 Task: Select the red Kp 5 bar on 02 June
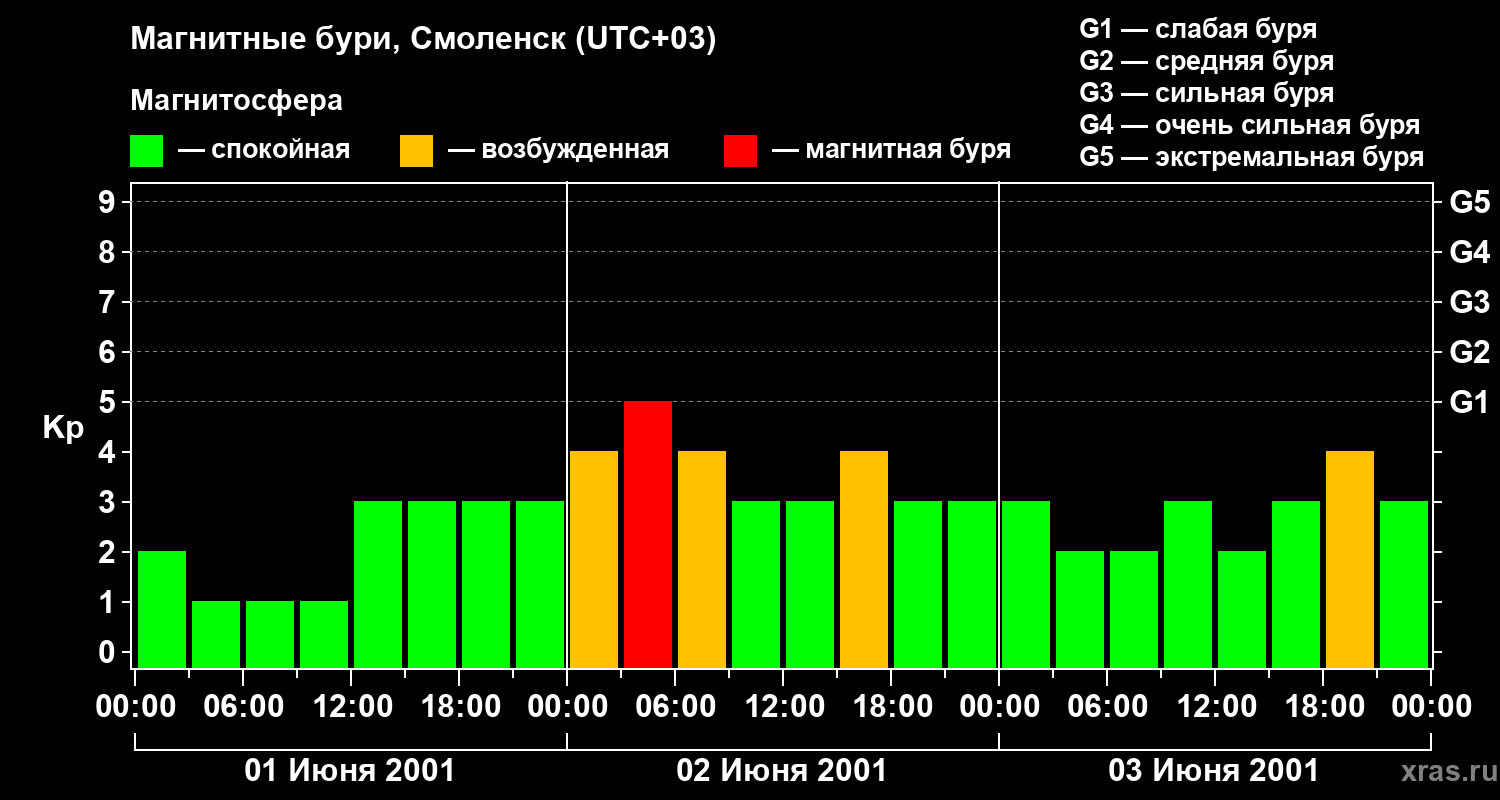point(648,534)
